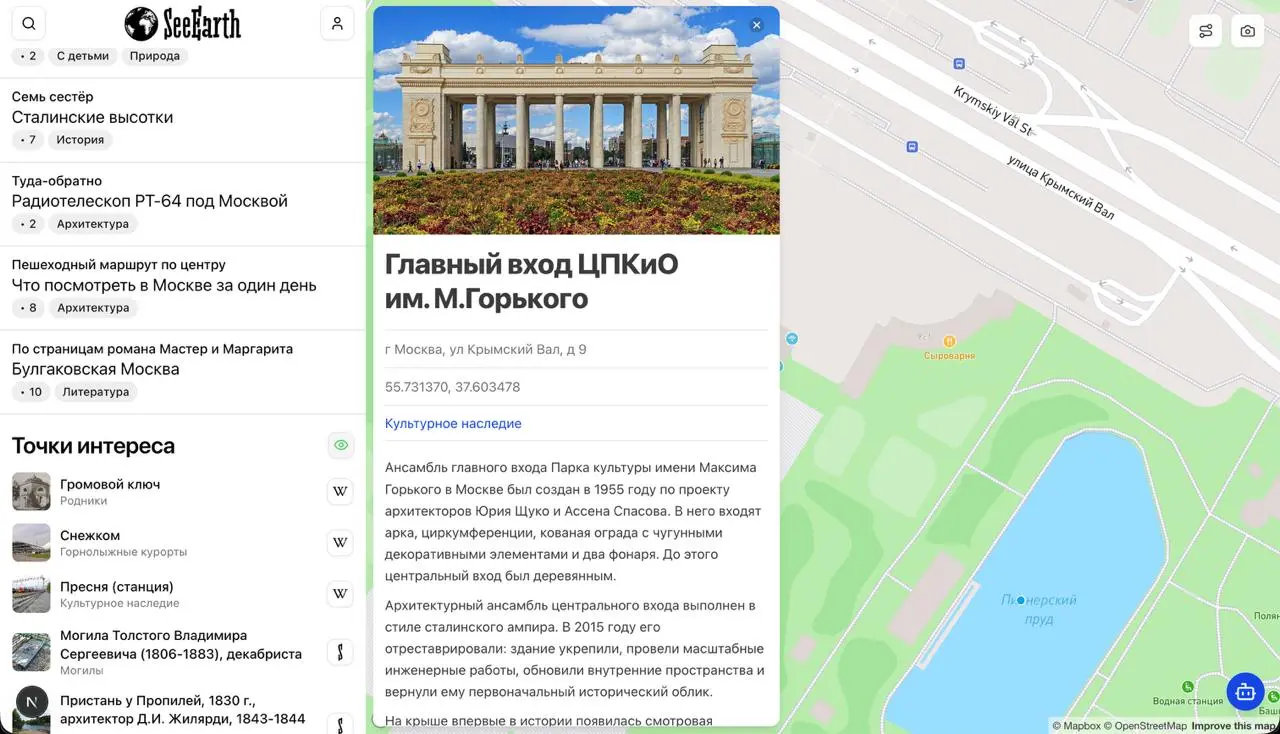The image size is (1280, 734).
Task: Click the Improve this map link
Action: (x=1235, y=726)
